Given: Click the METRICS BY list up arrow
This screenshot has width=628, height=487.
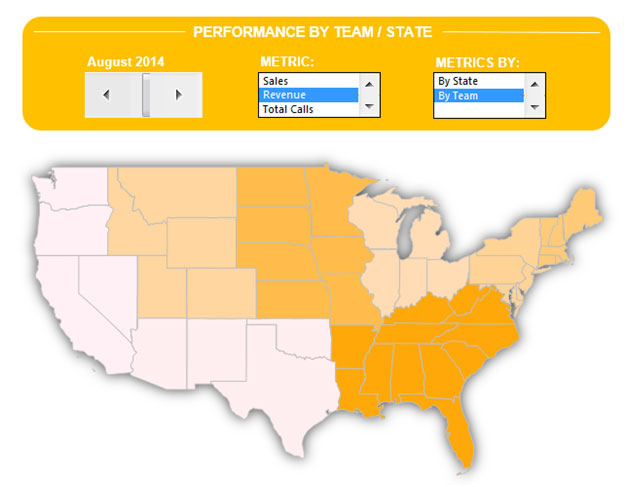Looking at the screenshot, I should 534,85.
